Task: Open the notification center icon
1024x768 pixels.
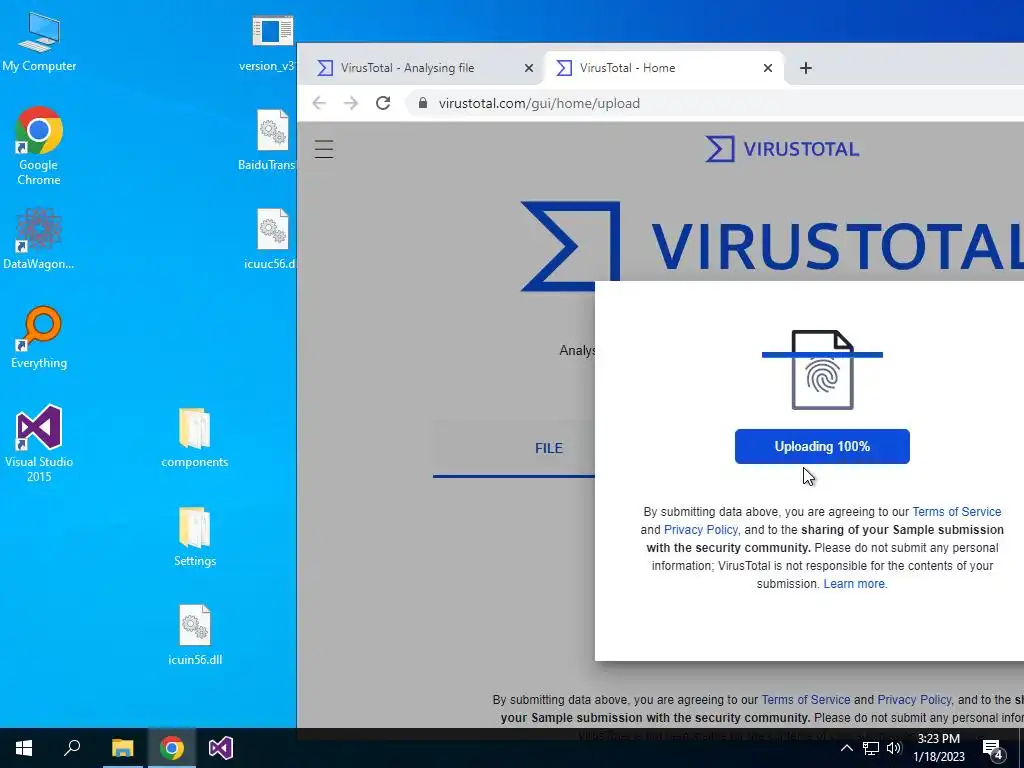Action: [x=993, y=749]
